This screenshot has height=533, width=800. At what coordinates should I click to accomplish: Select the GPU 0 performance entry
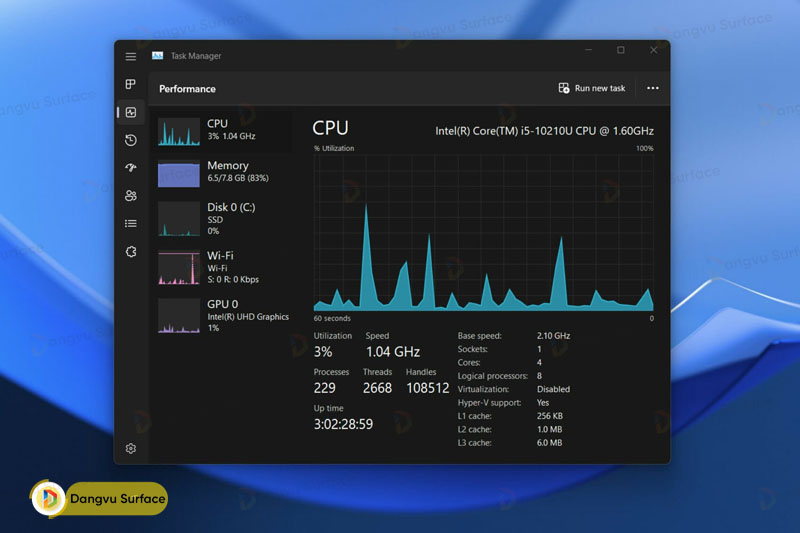(x=223, y=315)
